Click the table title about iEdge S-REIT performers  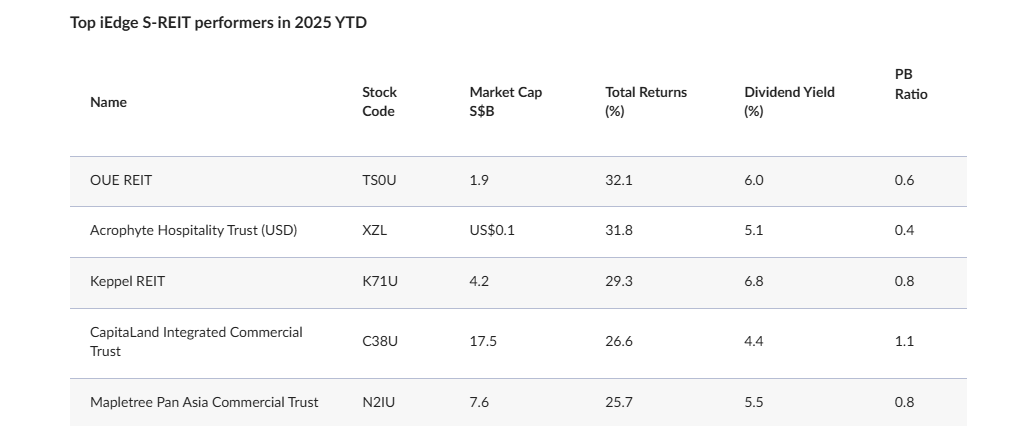click(218, 22)
